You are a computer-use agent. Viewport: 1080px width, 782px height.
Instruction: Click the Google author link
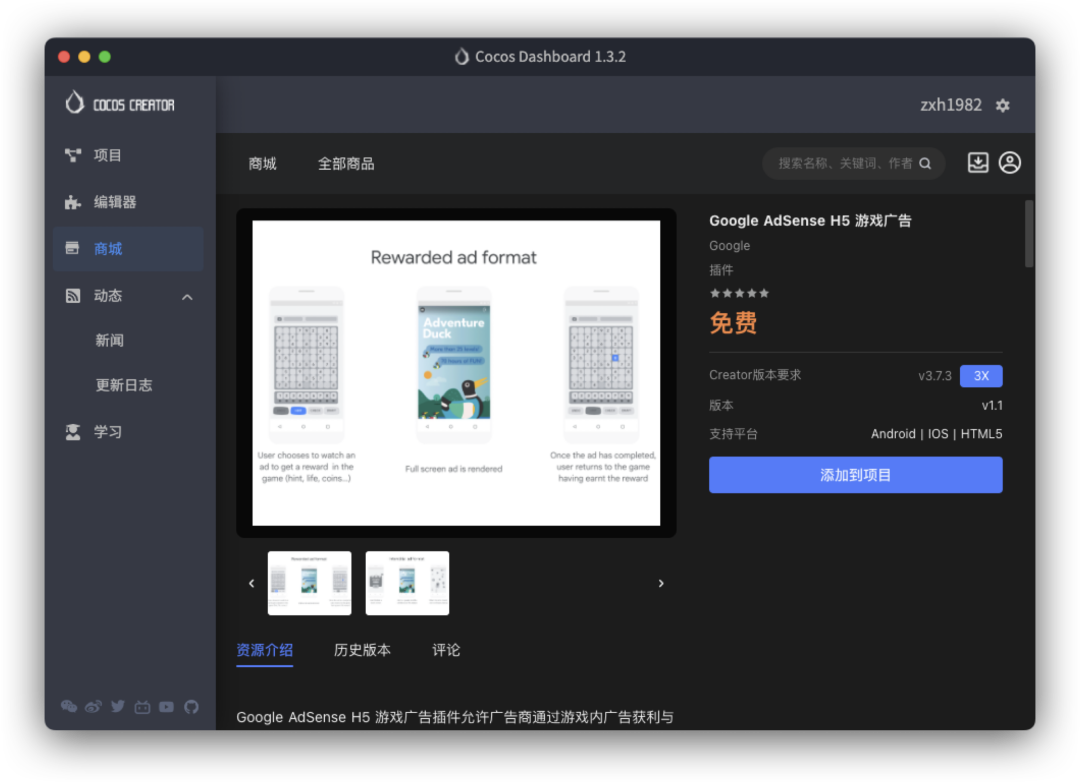(729, 245)
